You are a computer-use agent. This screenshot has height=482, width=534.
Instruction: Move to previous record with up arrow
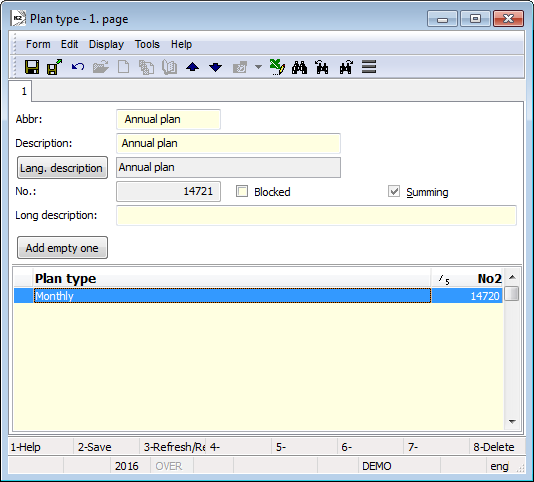pyautogui.click(x=192, y=67)
